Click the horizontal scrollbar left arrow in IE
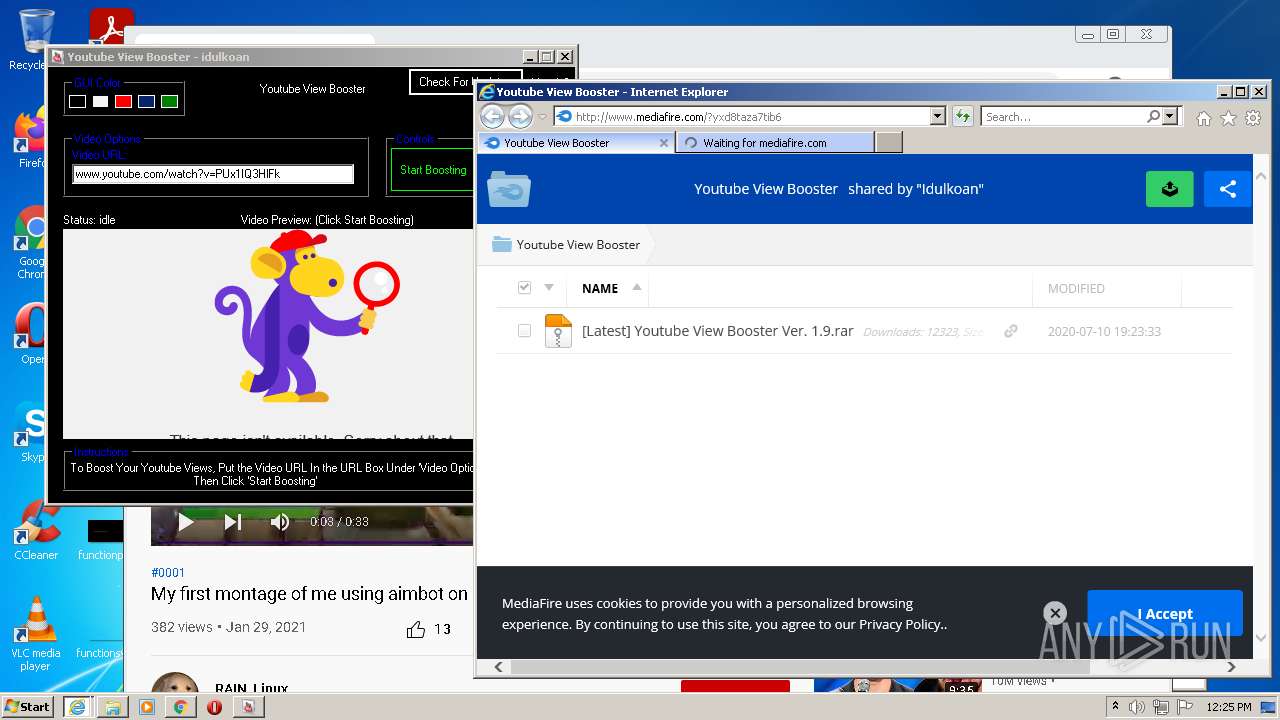Screen dimensions: 1280x720 pyautogui.click(x=498, y=666)
